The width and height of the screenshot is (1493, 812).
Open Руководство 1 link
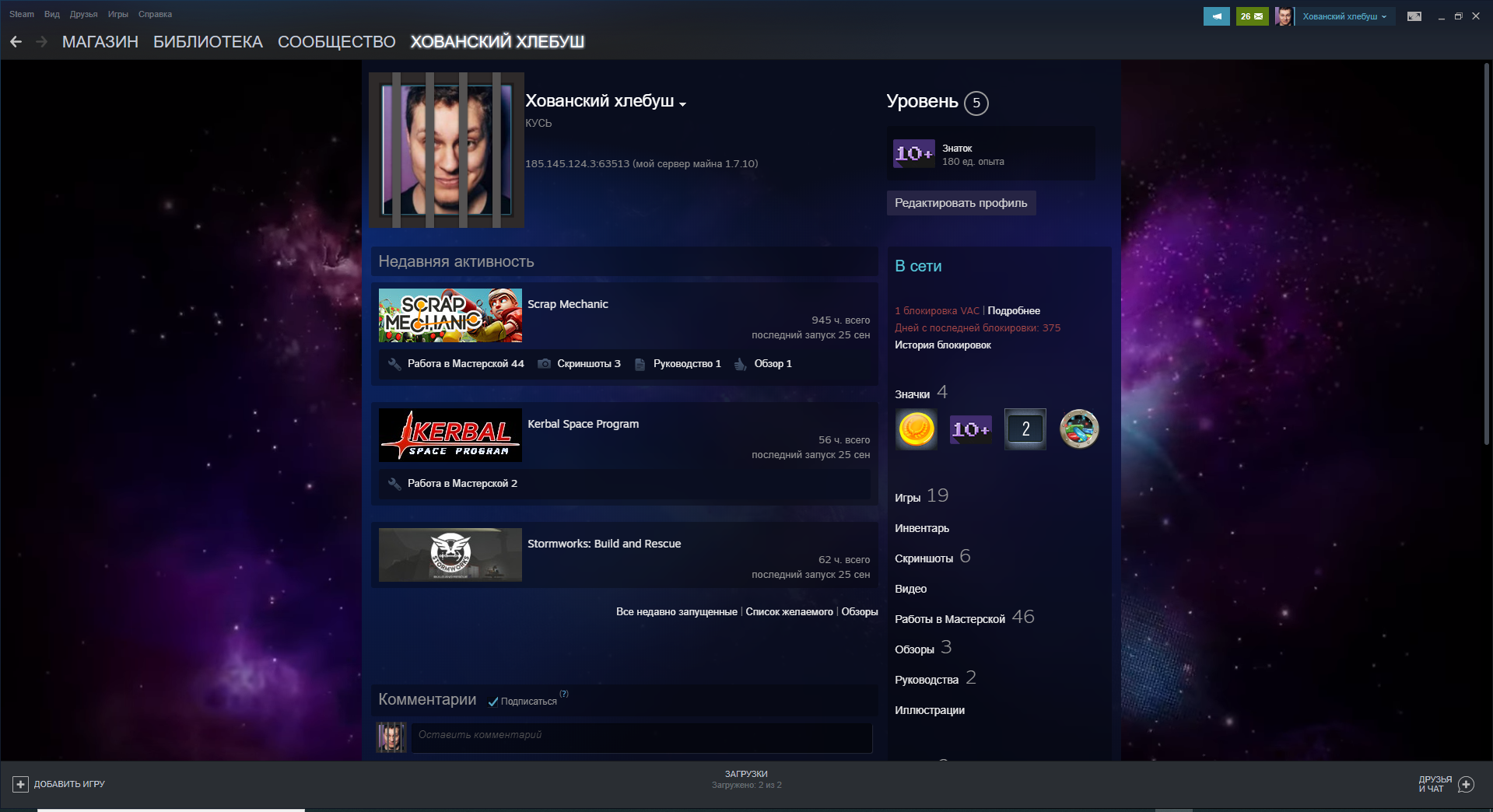[687, 364]
